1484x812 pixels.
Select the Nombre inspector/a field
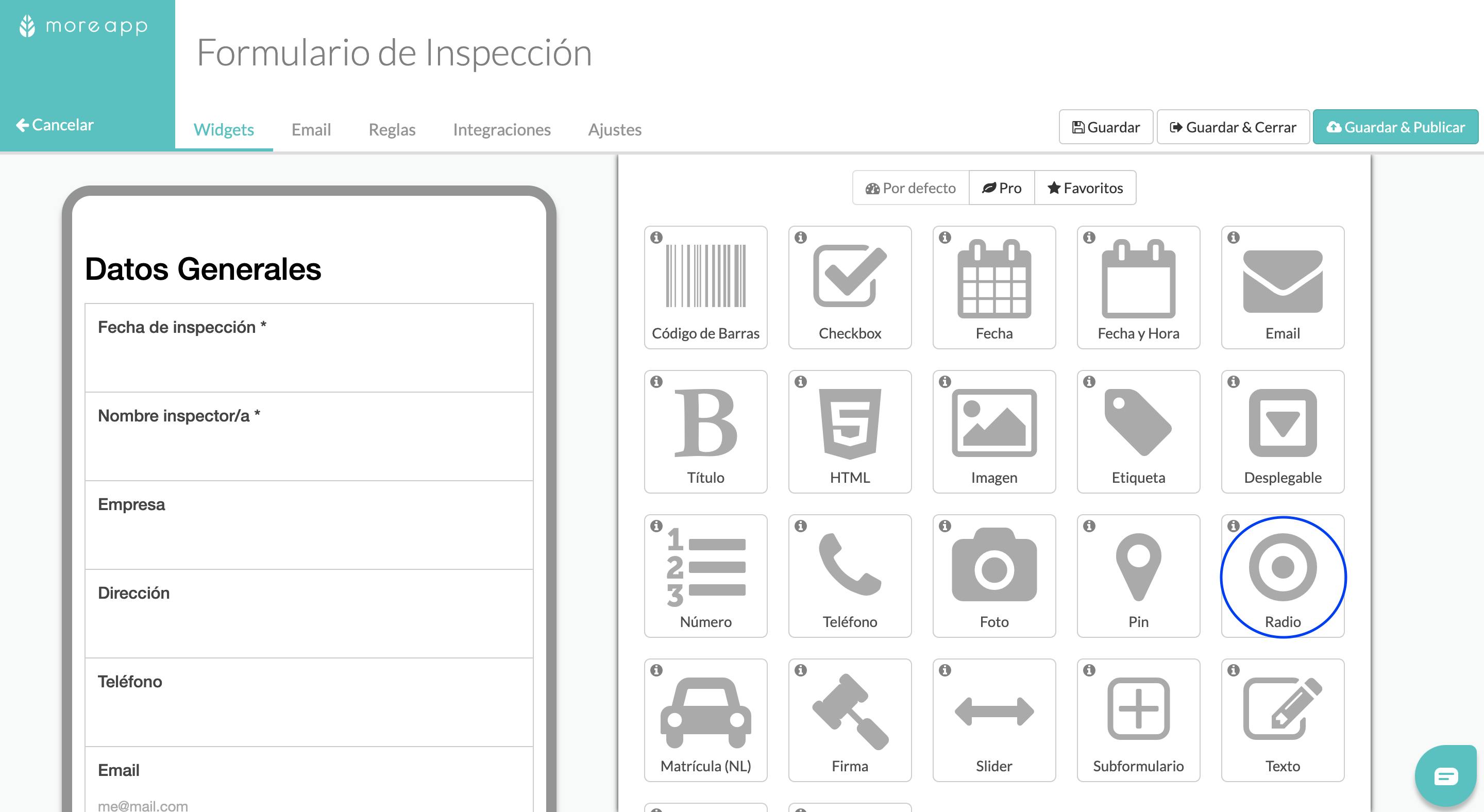click(309, 436)
